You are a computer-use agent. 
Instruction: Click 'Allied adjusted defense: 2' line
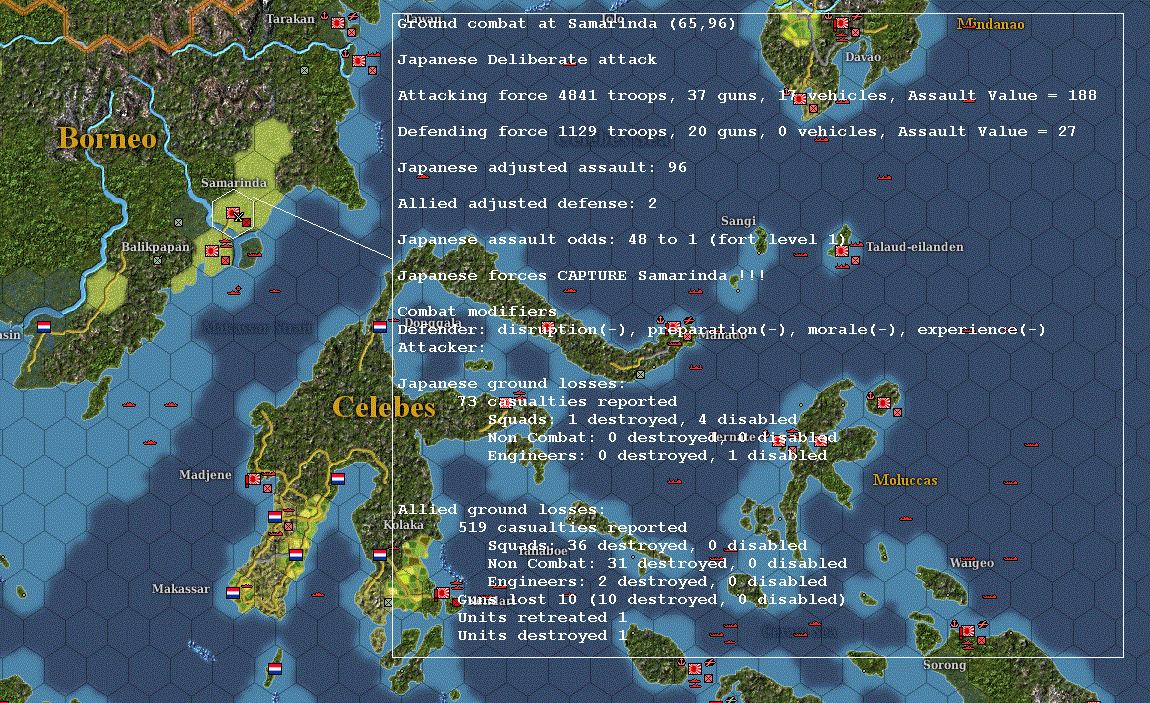527,203
